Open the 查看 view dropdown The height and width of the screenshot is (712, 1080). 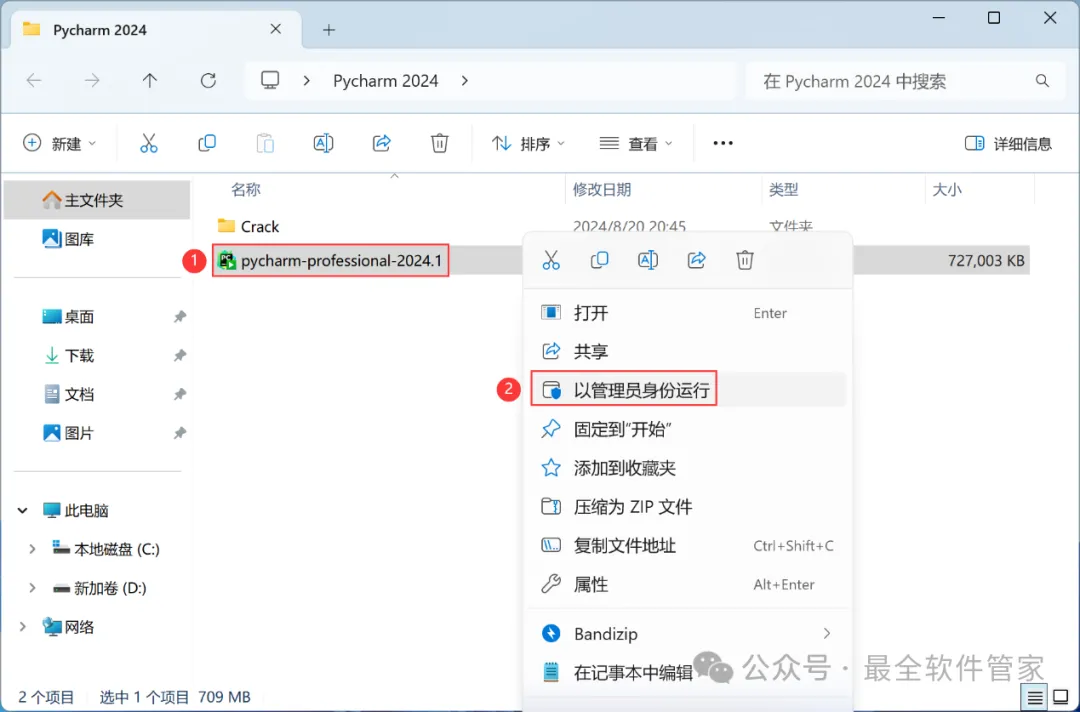pyautogui.click(x=636, y=143)
